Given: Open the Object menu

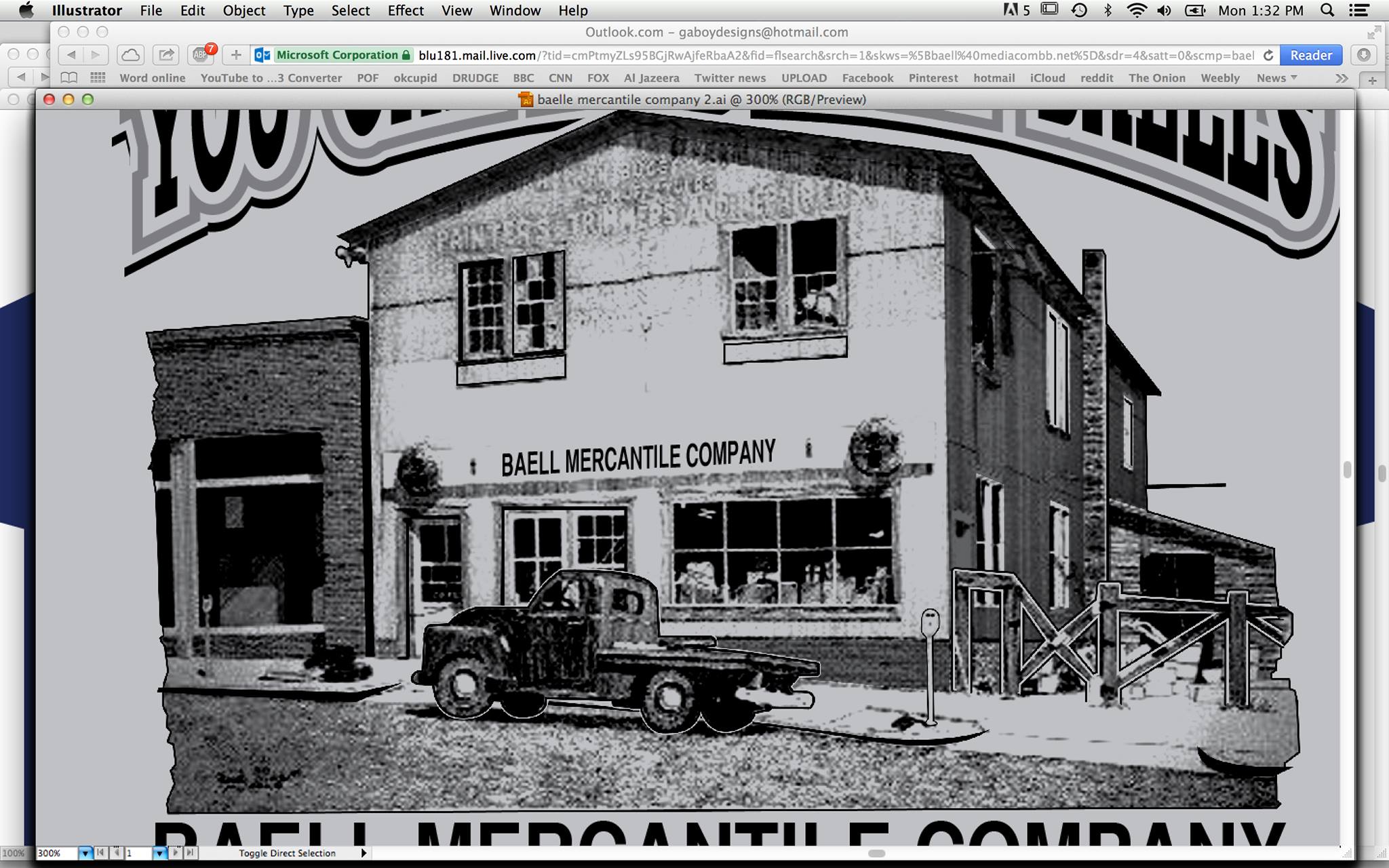Looking at the screenshot, I should [244, 10].
